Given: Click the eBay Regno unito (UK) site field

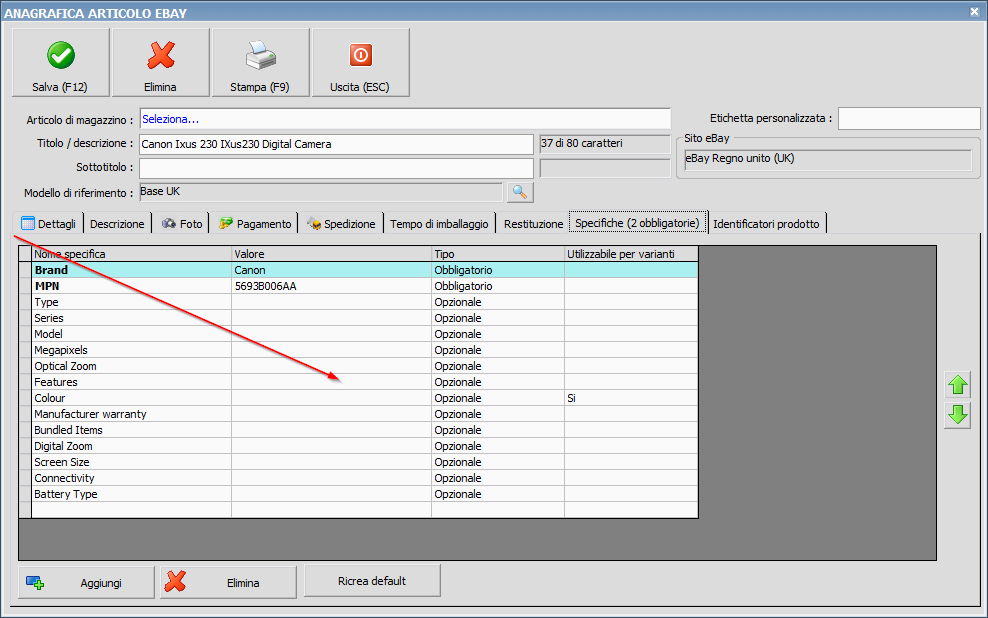Looking at the screenshot, I should click(x=828, y=159).
